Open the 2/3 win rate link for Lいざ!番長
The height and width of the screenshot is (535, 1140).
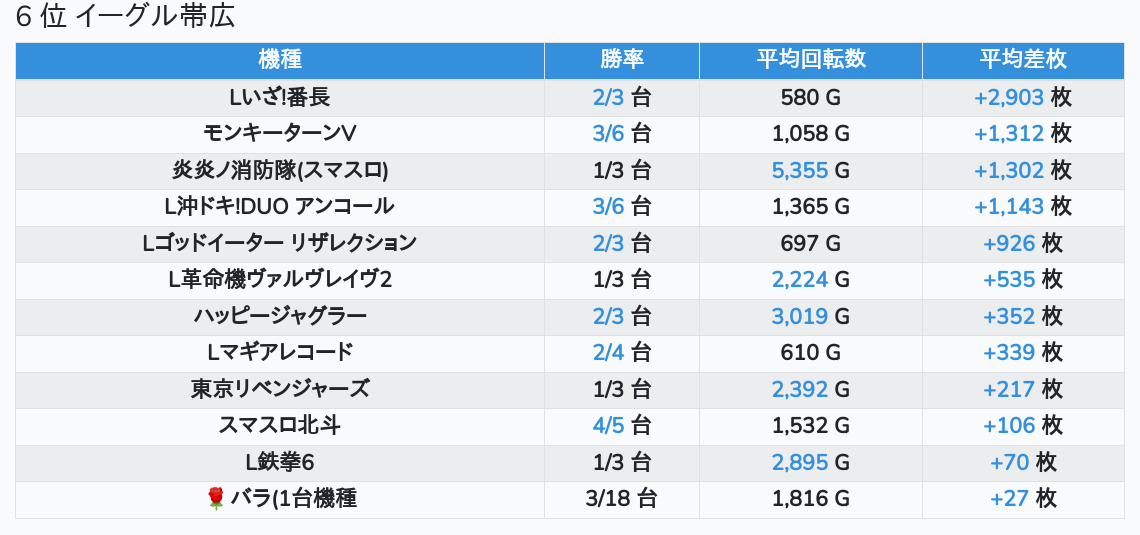click(x=608, y=97)
